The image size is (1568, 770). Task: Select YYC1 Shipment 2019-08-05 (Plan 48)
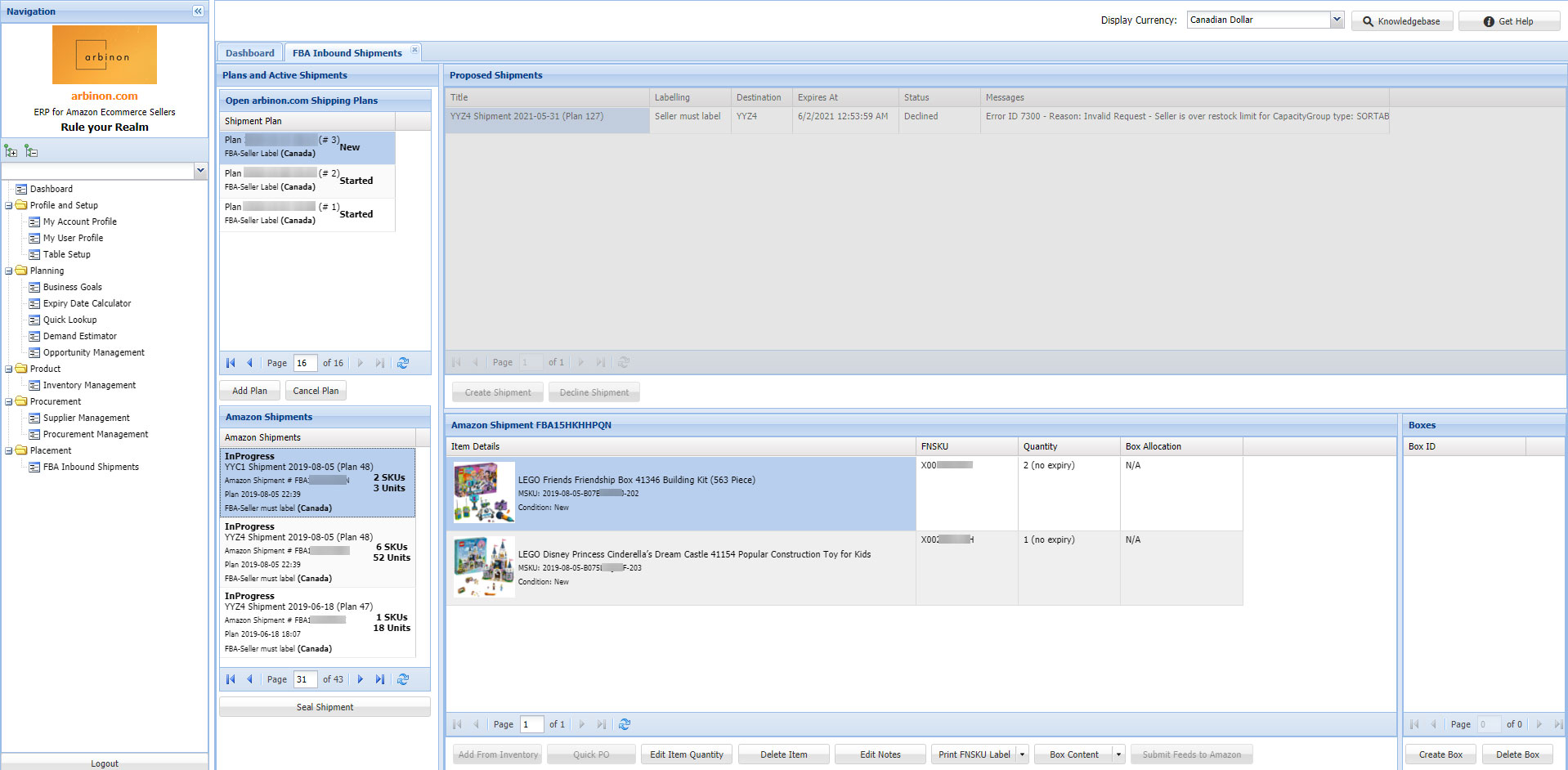point(318,482)
